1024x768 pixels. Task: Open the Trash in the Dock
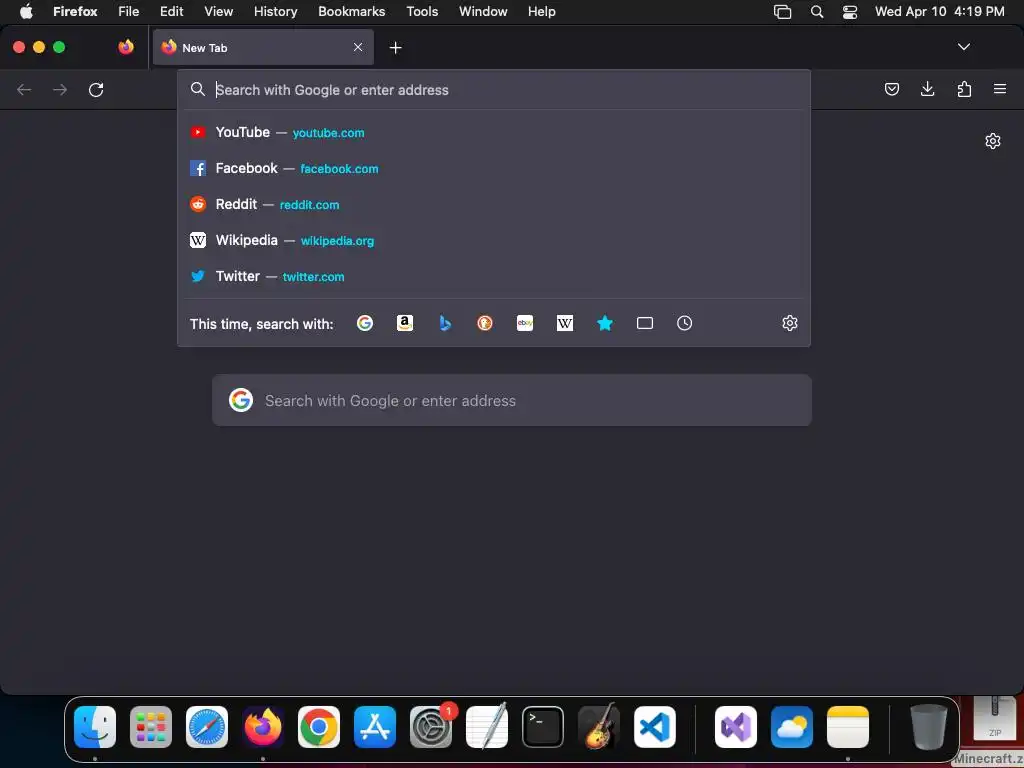point(928,727)
